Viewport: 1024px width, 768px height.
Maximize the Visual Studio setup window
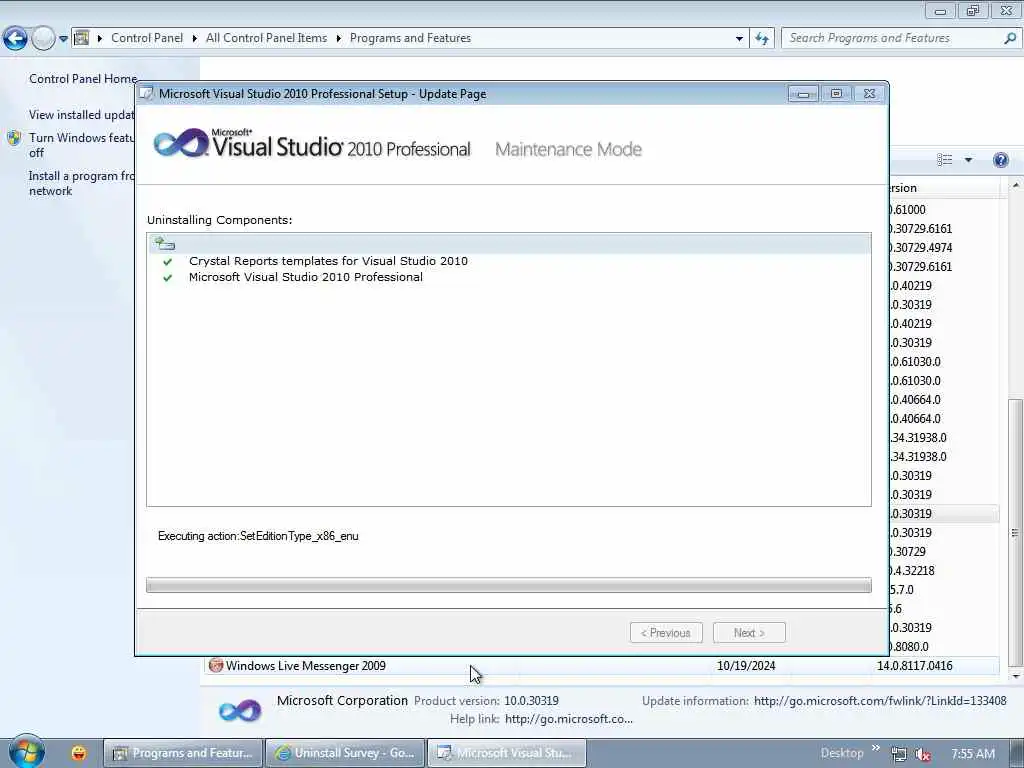837,94
